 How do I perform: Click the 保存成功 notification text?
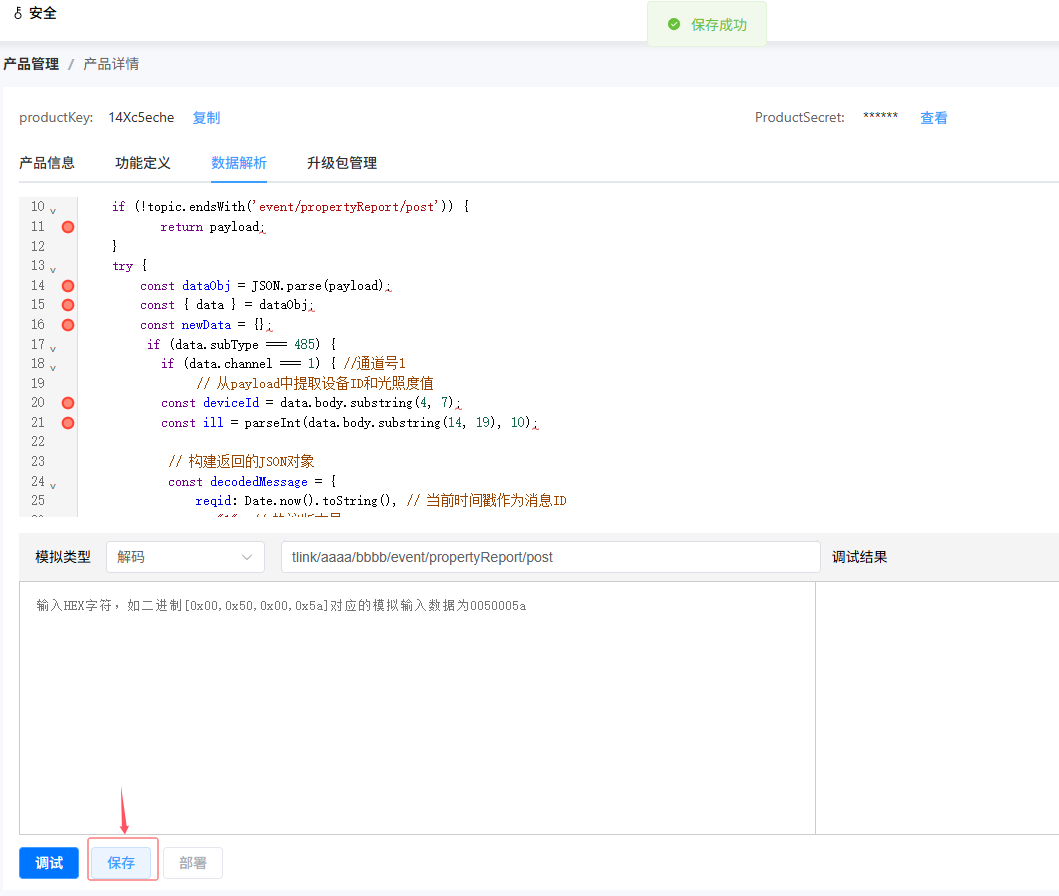coord(719,25)
